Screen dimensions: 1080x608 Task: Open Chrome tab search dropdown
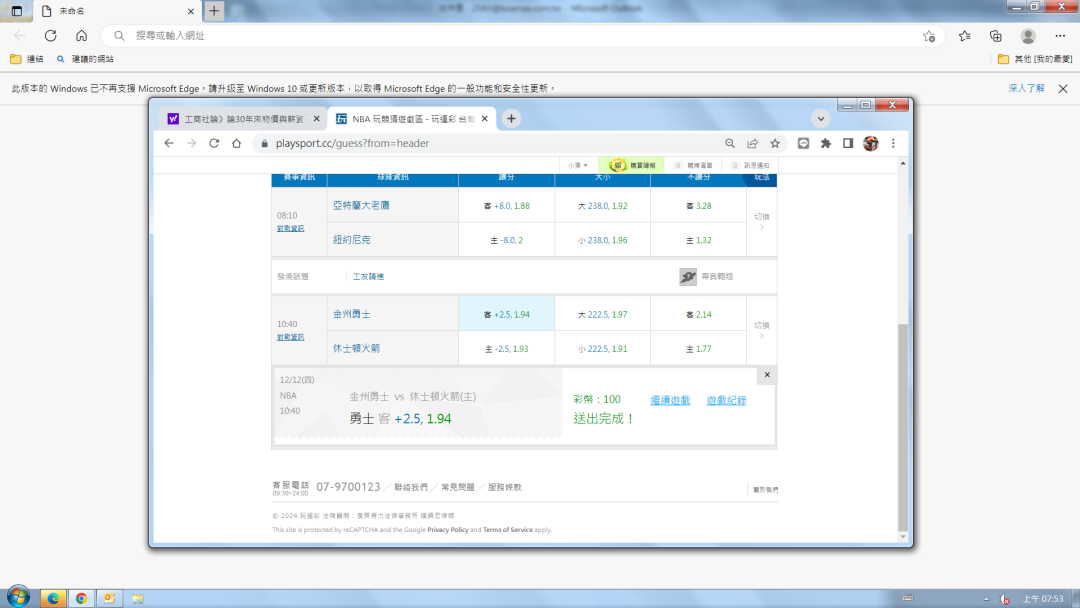(820, 118)
